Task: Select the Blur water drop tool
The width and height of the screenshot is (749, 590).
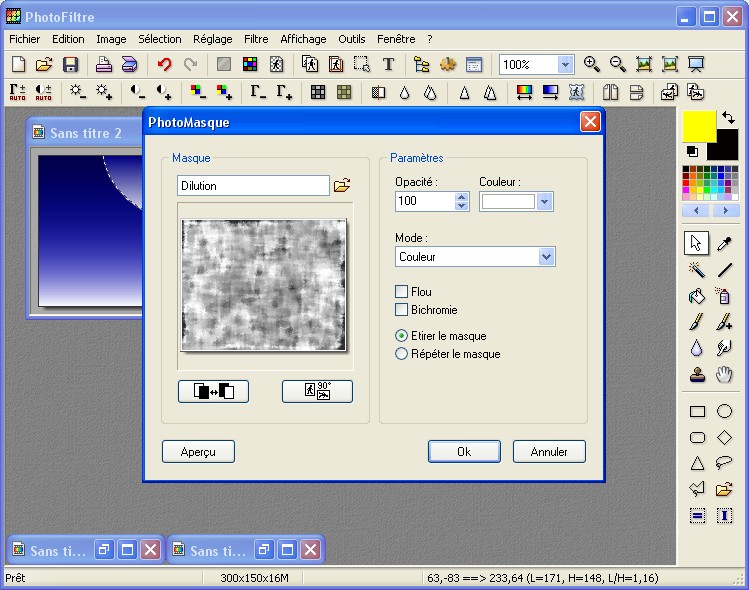Action: pos(696,348)
